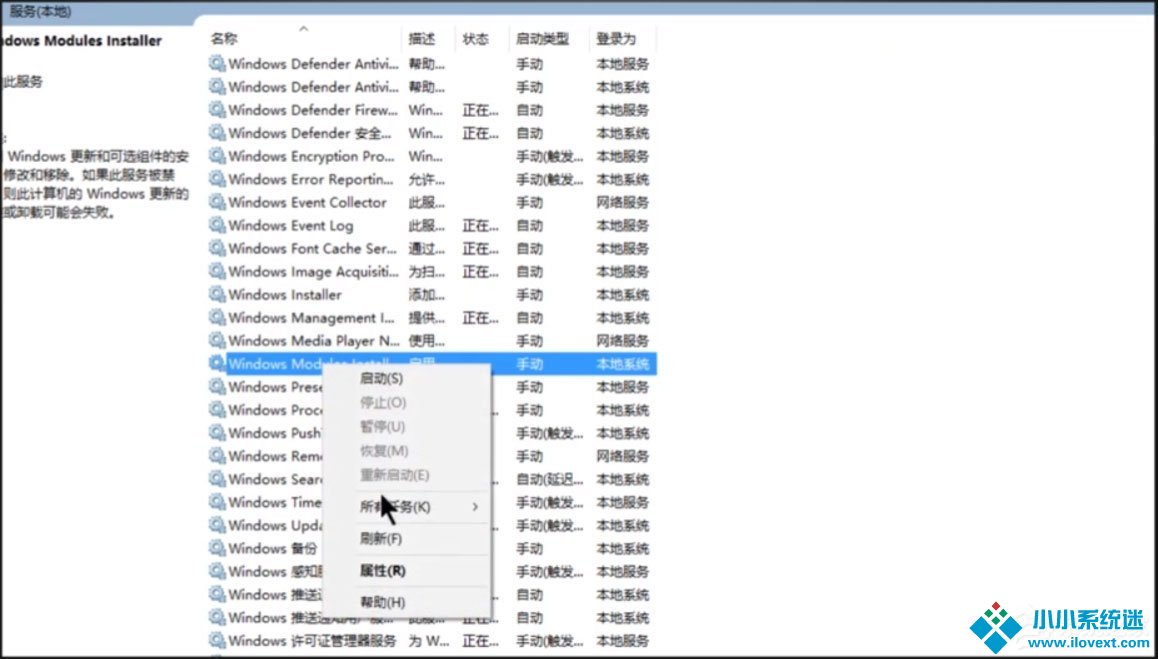Select Windows Event Log service name
Image resolution: width=1158 pixels, height=659 pixels.
coord(291,225)
